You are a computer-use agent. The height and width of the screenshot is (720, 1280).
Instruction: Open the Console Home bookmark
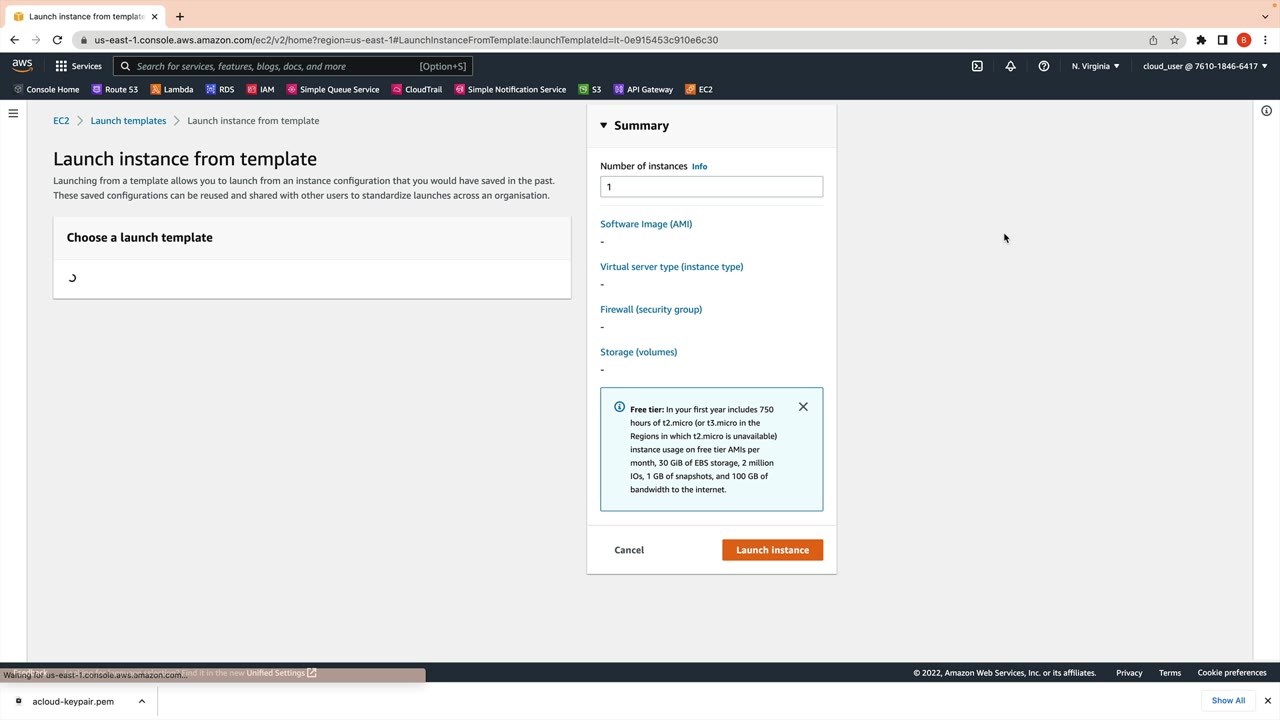[46, 89]
